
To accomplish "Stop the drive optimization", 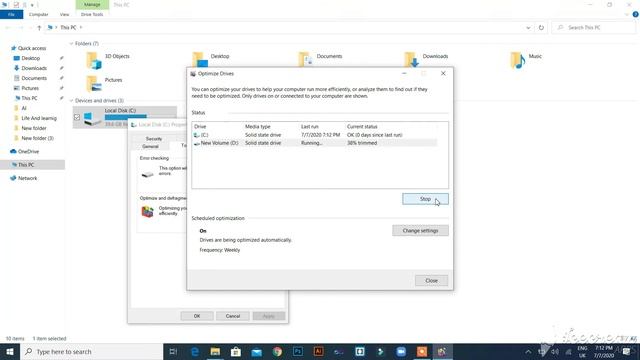I will (425, 199).
